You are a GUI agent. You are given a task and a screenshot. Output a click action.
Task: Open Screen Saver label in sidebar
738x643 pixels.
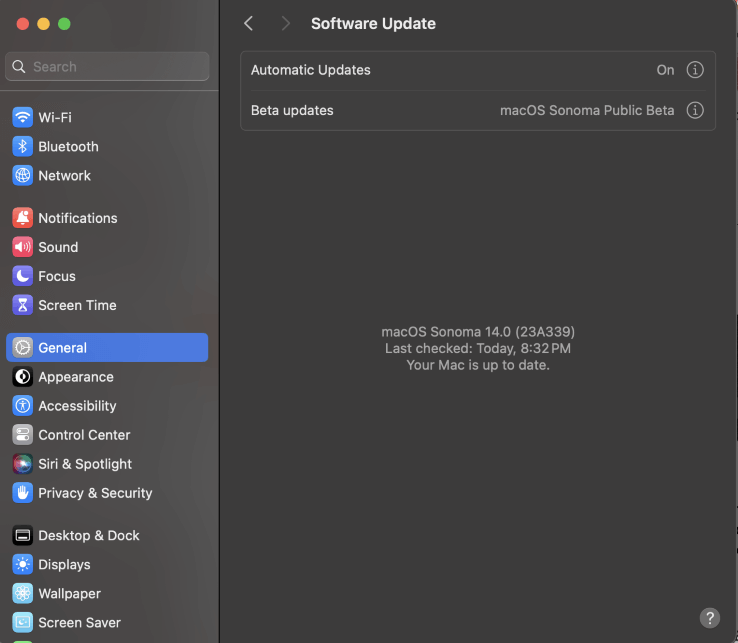click(x=80, y=623)
